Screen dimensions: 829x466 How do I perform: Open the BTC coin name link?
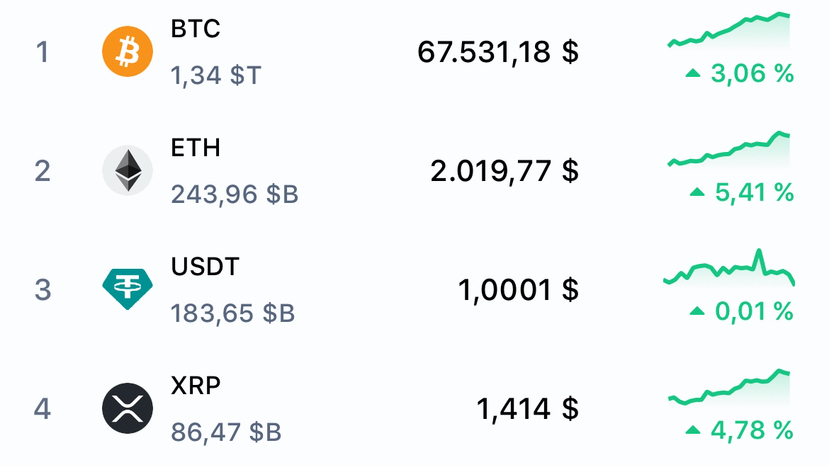[195, 29]
